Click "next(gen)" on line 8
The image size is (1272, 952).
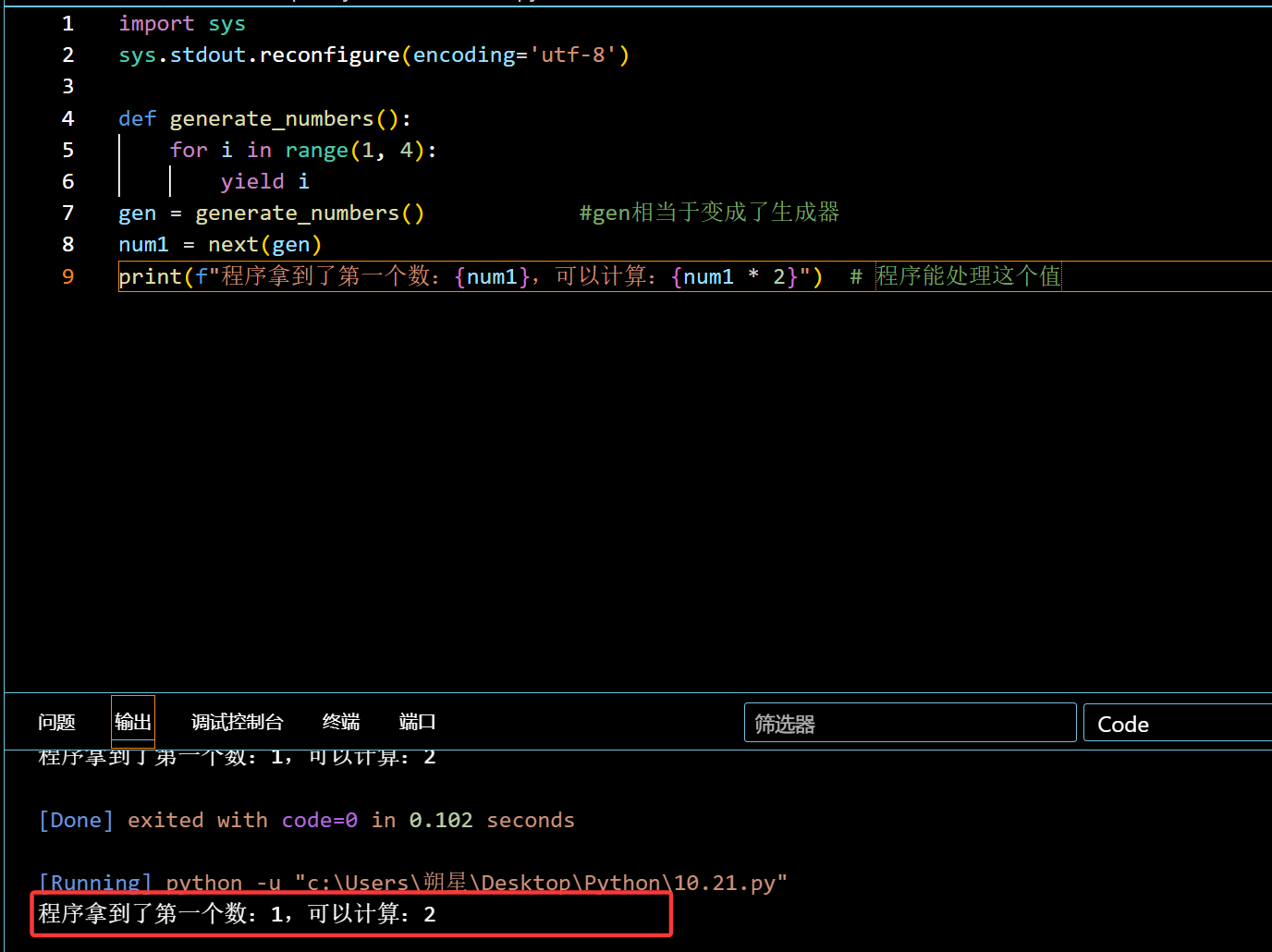click(x=264, y=244)
